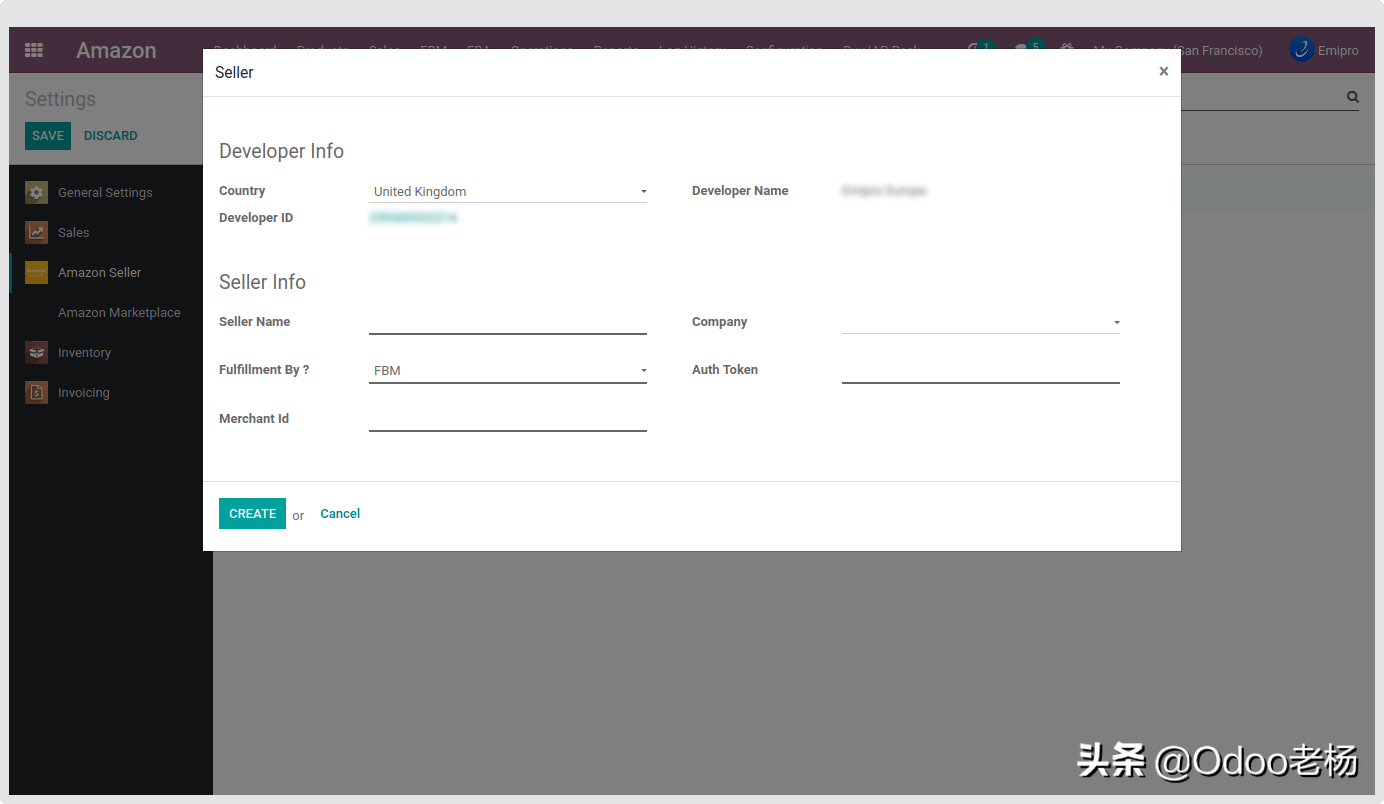Open the Inventory box icon
This screenshot has height=804, width=1384.
(x=37, y=353)
